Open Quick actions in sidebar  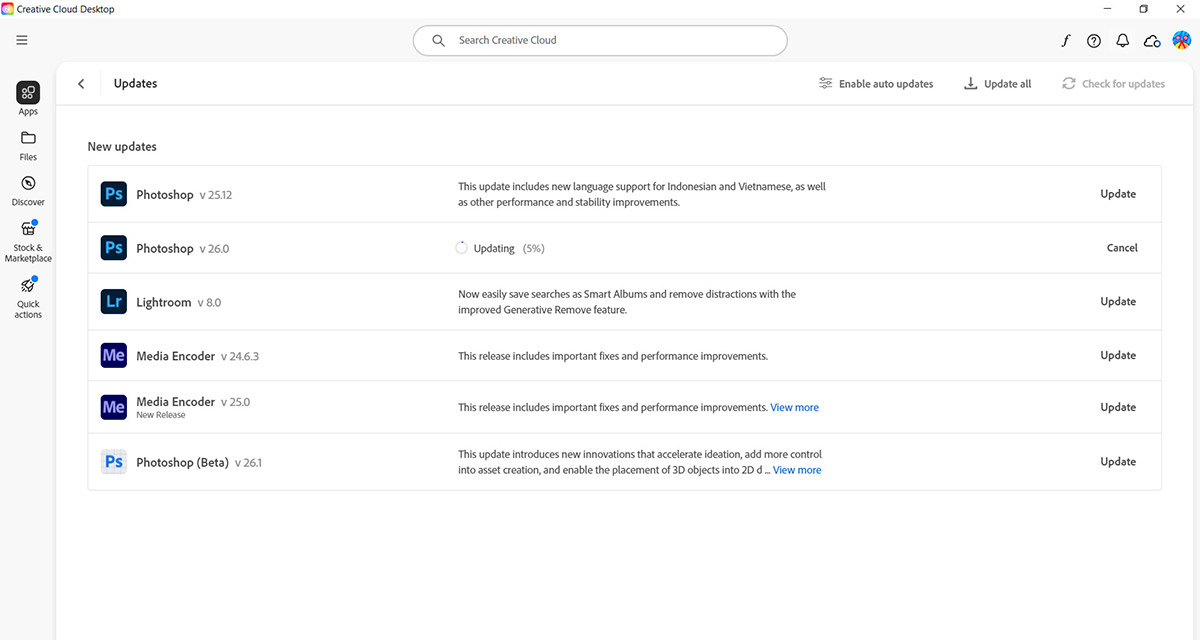point(28,297)
